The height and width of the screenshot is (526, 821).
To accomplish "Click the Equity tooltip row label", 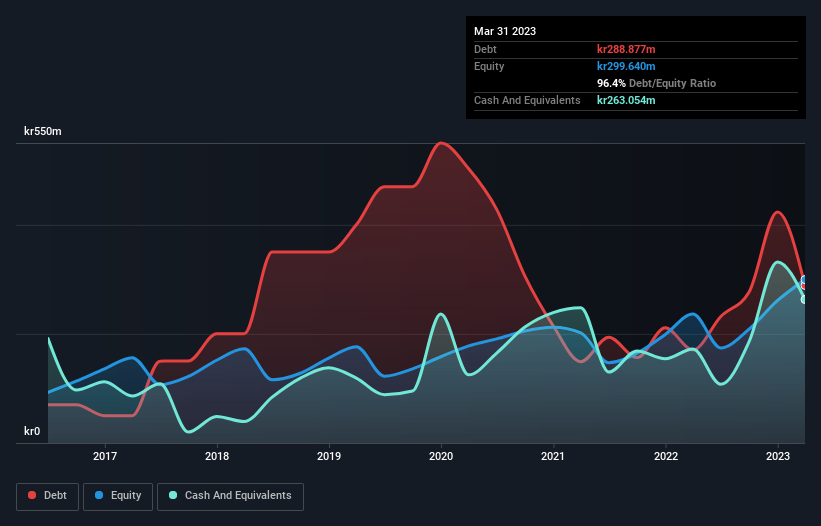I will point(489,66).
